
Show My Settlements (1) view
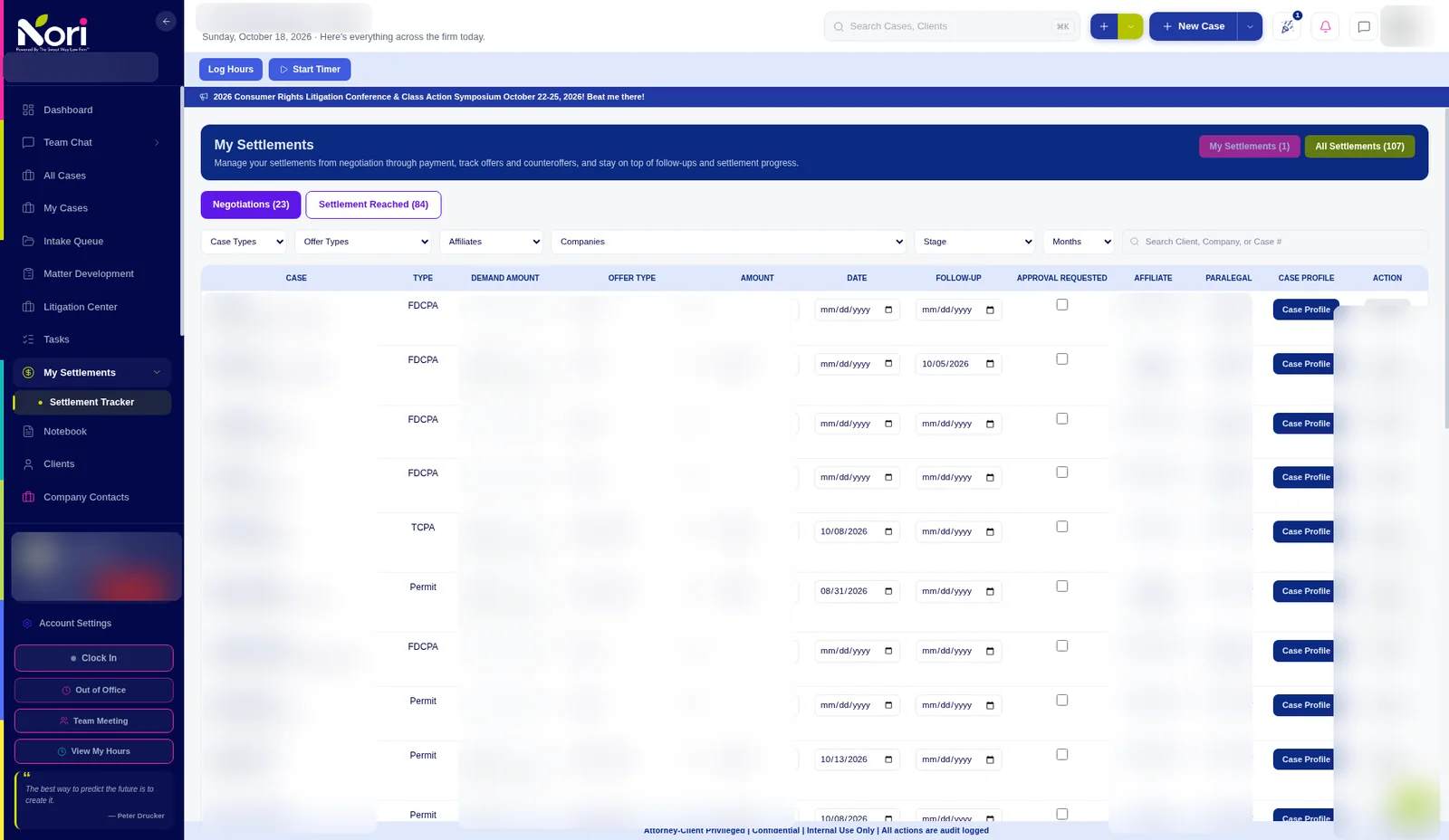click(1250, 147)
